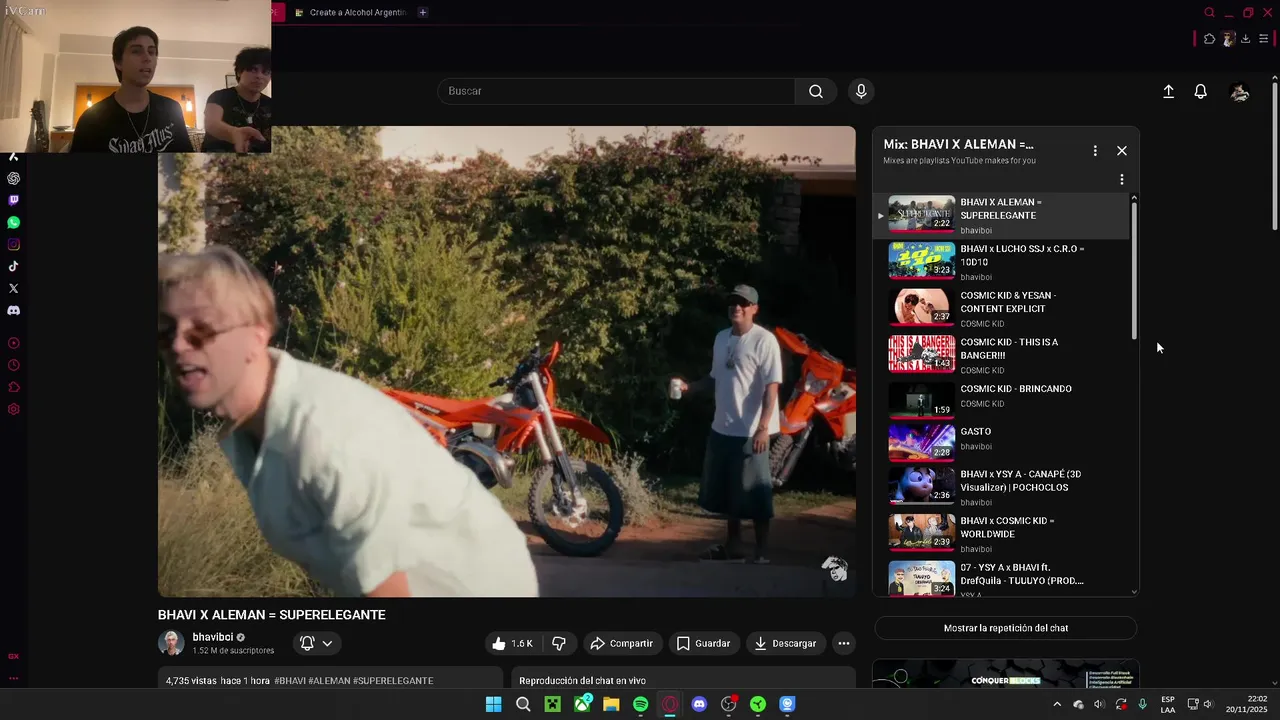
Task: Open X (Twitter) in the Opera sidebar
Action: tap(13, 289)
